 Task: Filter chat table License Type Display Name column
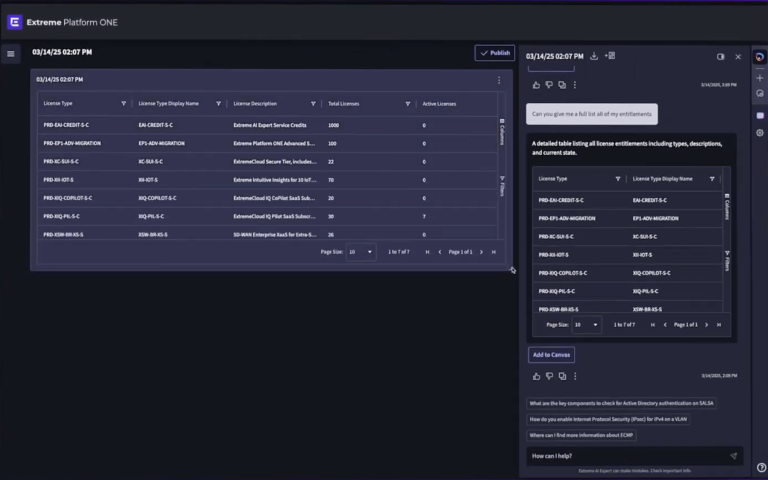712,179
